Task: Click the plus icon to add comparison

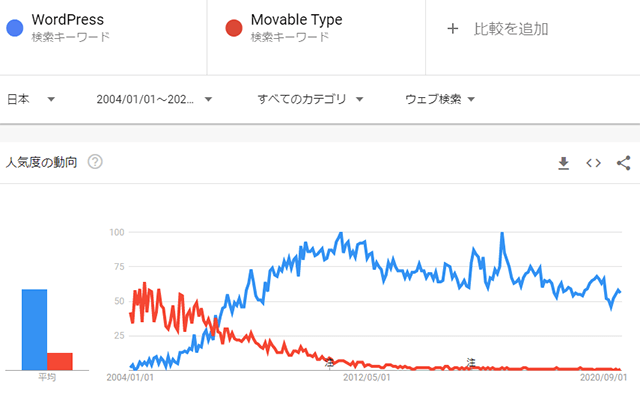Action: (x=452, y=29)
